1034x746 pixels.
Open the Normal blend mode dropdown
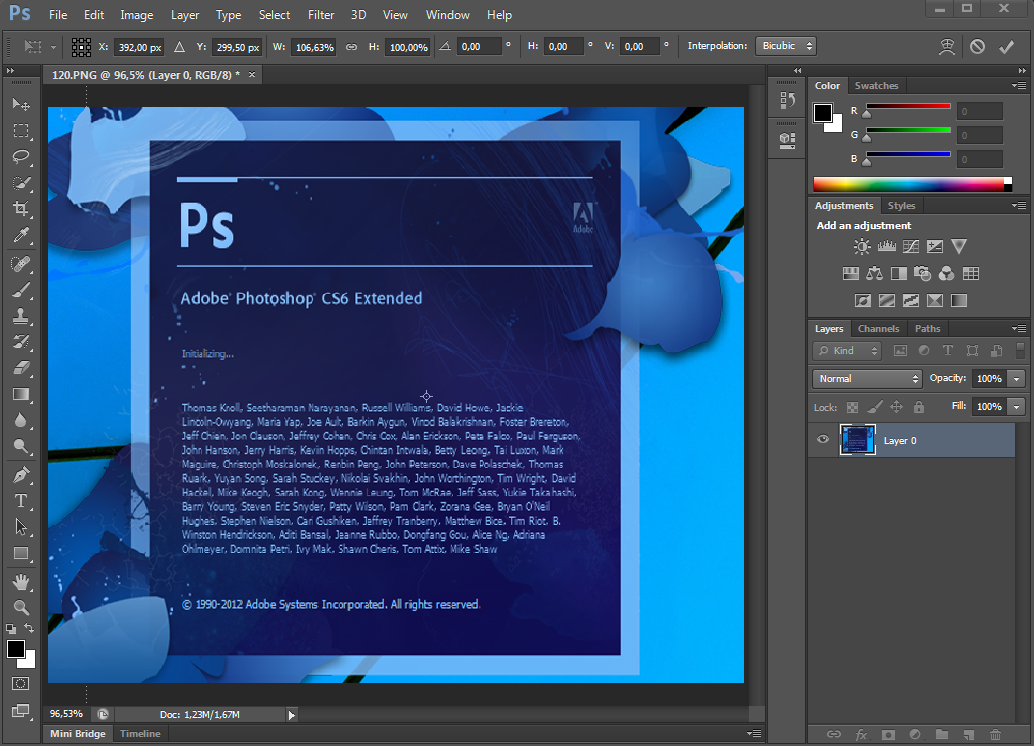867,379
